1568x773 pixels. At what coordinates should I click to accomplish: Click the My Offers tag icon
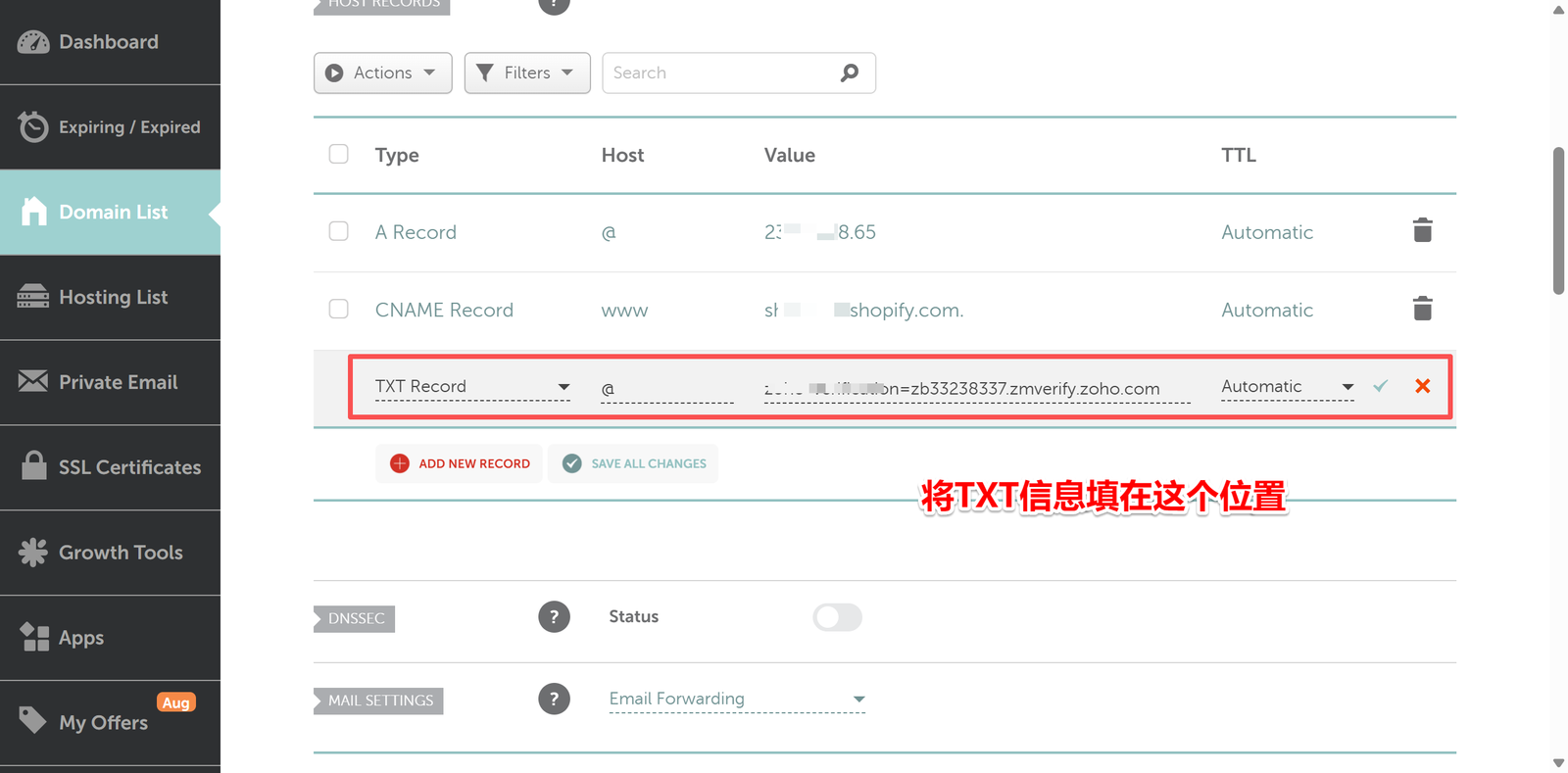[32, 720]
